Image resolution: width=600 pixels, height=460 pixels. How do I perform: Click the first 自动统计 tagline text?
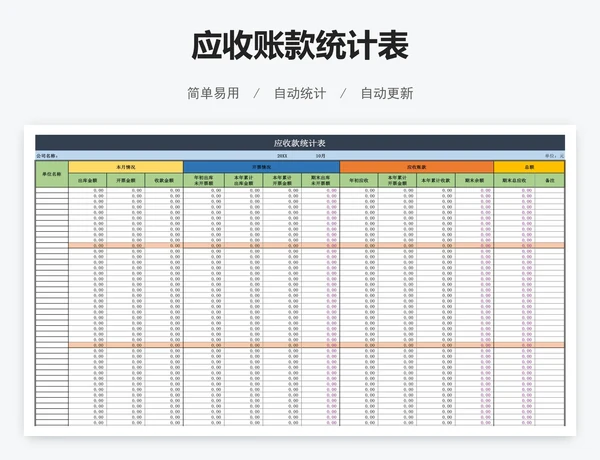tap(300, 93)
